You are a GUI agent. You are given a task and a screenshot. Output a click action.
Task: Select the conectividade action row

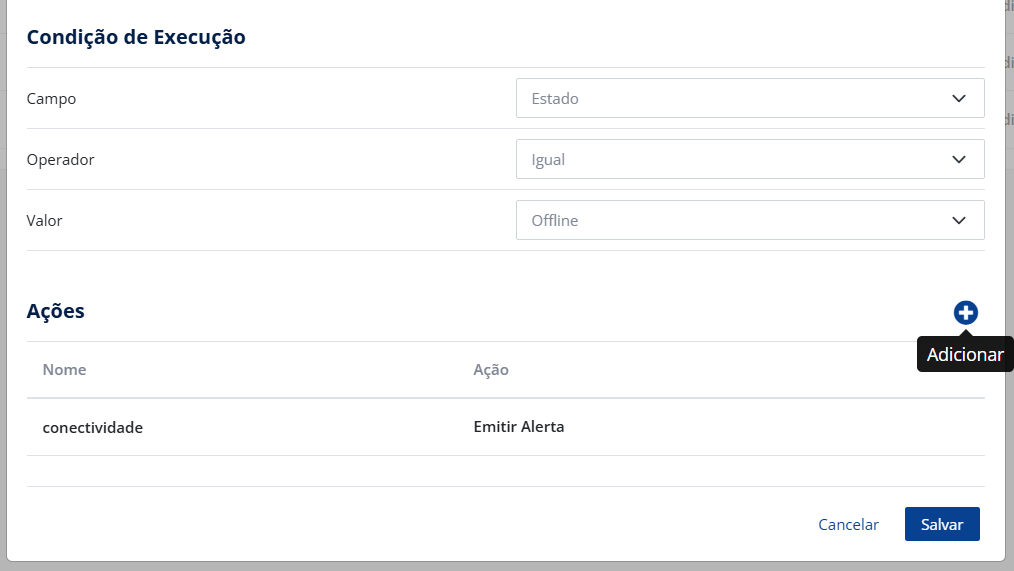(93, 427)
